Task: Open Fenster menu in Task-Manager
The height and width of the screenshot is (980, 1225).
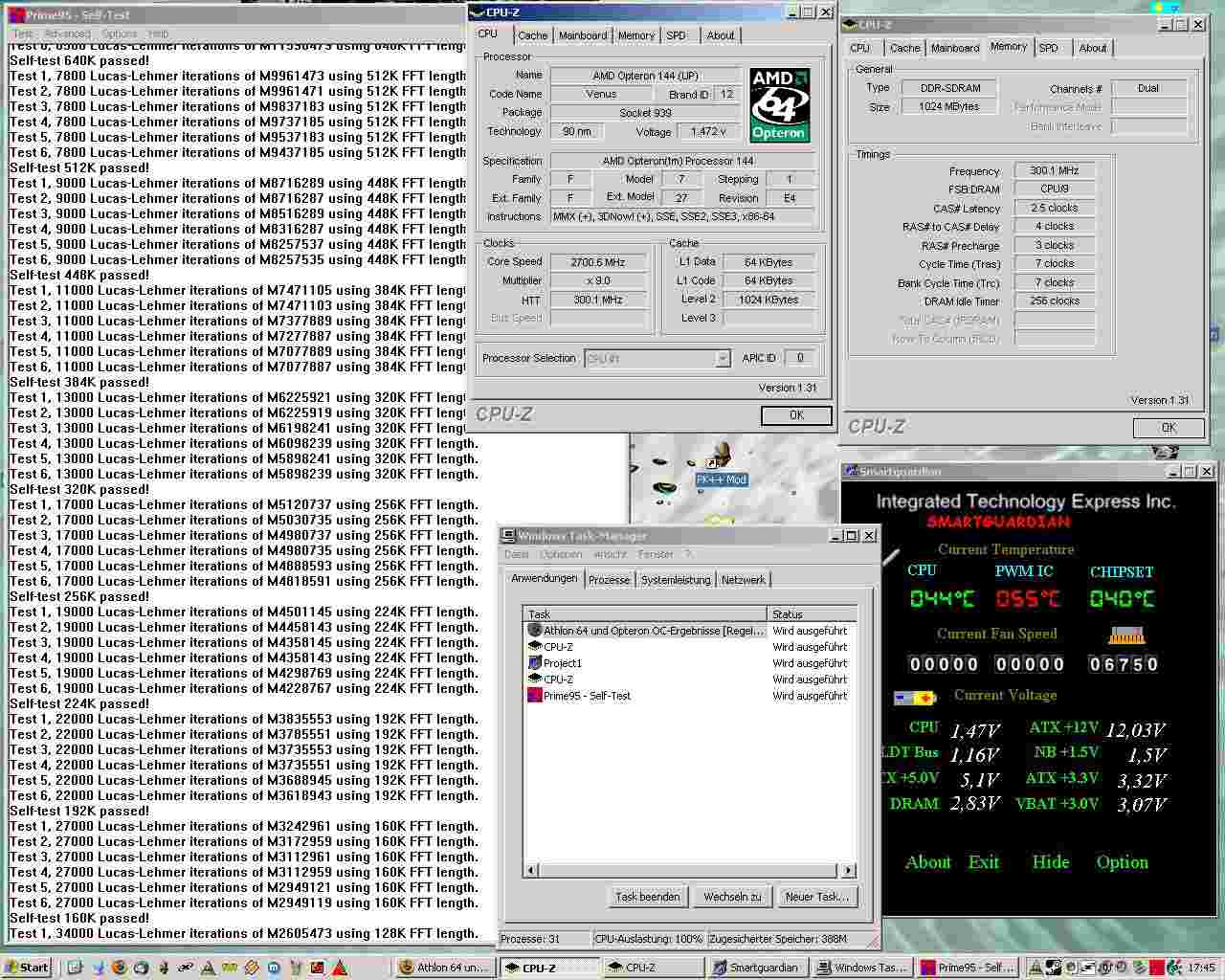Action: (x=656, y=554)
